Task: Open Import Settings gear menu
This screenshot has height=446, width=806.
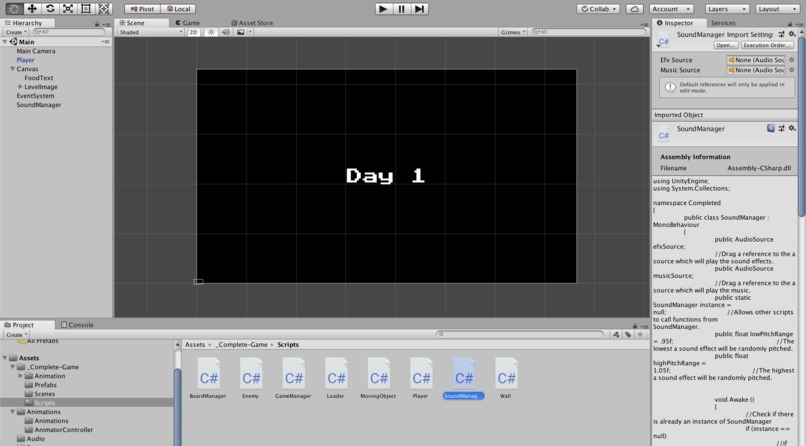Action: pos(792,34)
